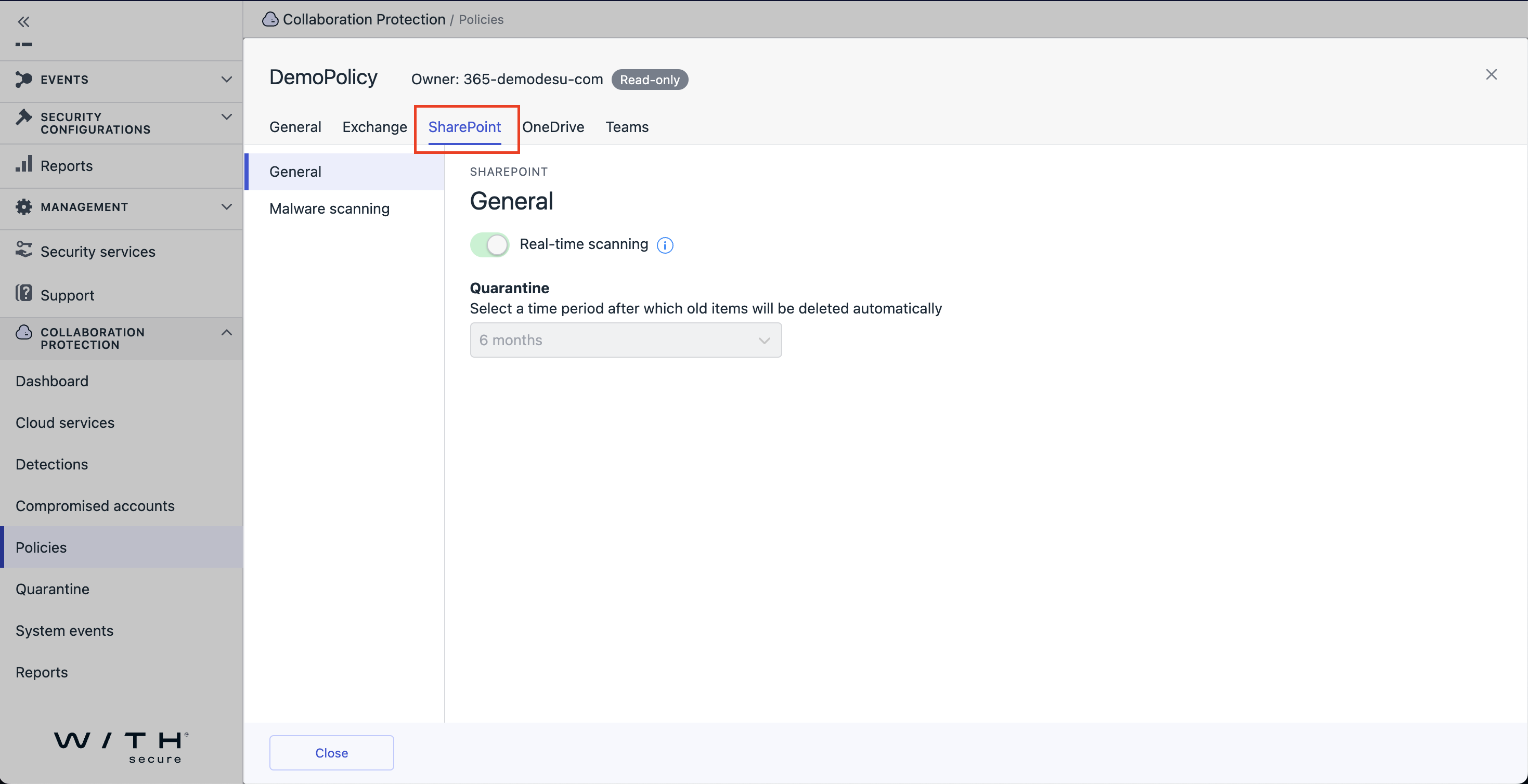Open Compromised accounts in the sidebar

[x=122, y=506]
